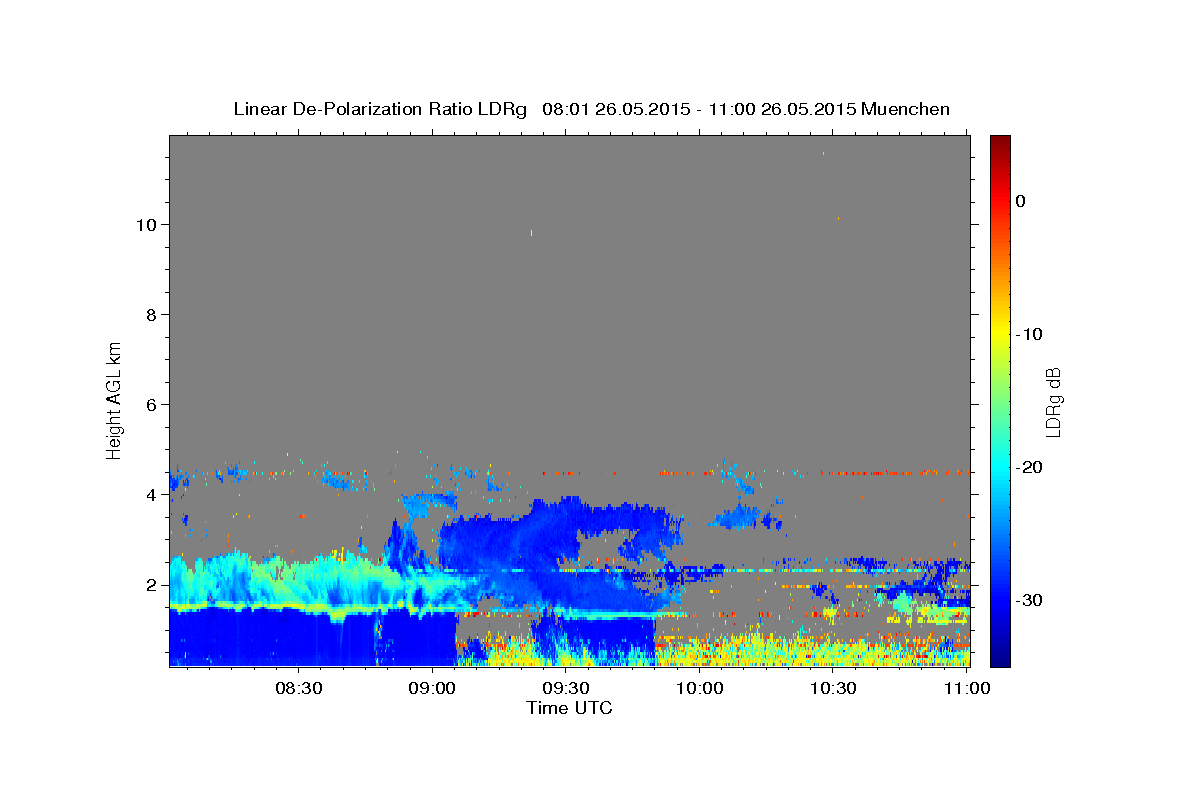
Task: Pick the dark red top of colorbar
Action: [1000, 143]
